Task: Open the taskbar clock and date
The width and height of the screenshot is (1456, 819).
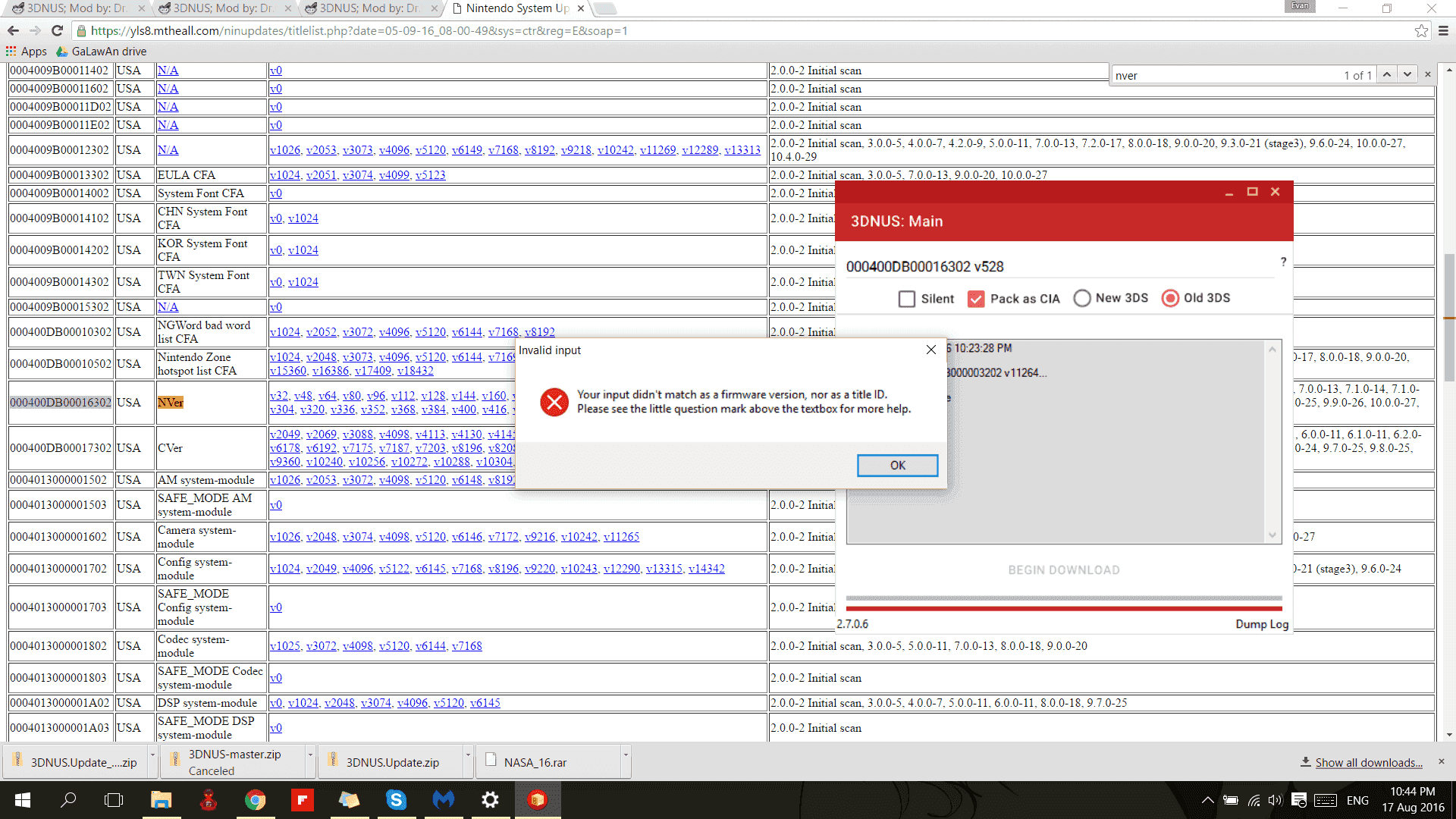Action: pos(1413,800)
